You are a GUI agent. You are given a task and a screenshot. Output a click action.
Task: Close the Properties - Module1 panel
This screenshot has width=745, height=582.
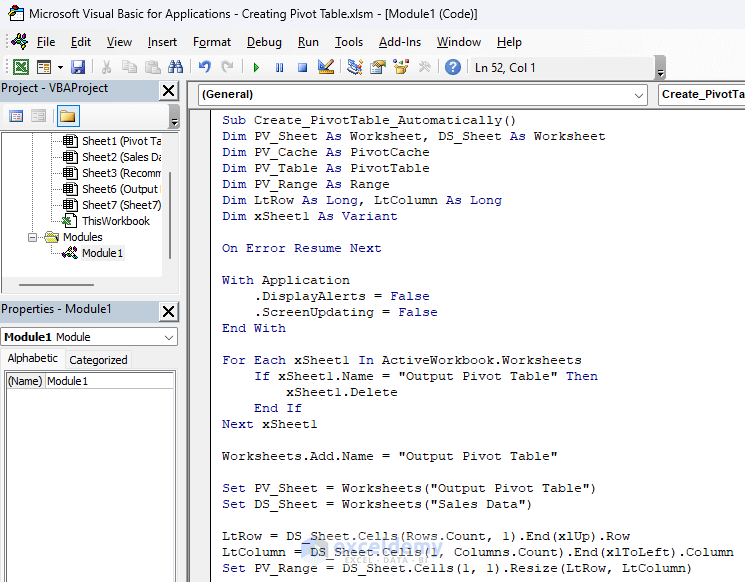pos(169,310)
